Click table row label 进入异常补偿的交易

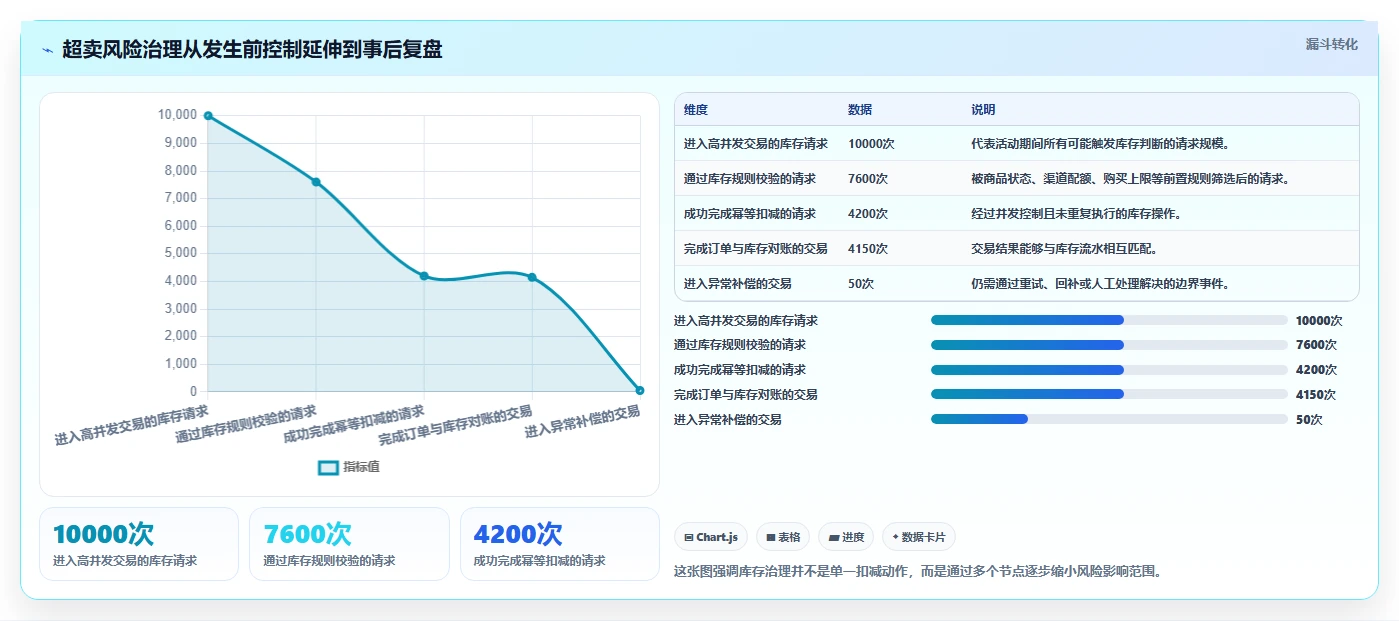coord(738,284)
